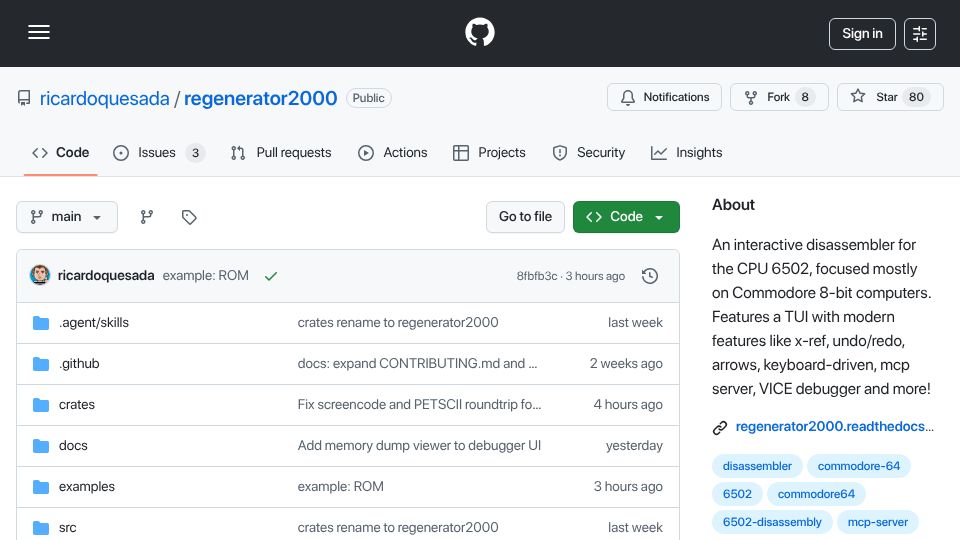Click the Star count 80
Screen dimensions: 960x540
pyautogui.click(x=916, y=97)
